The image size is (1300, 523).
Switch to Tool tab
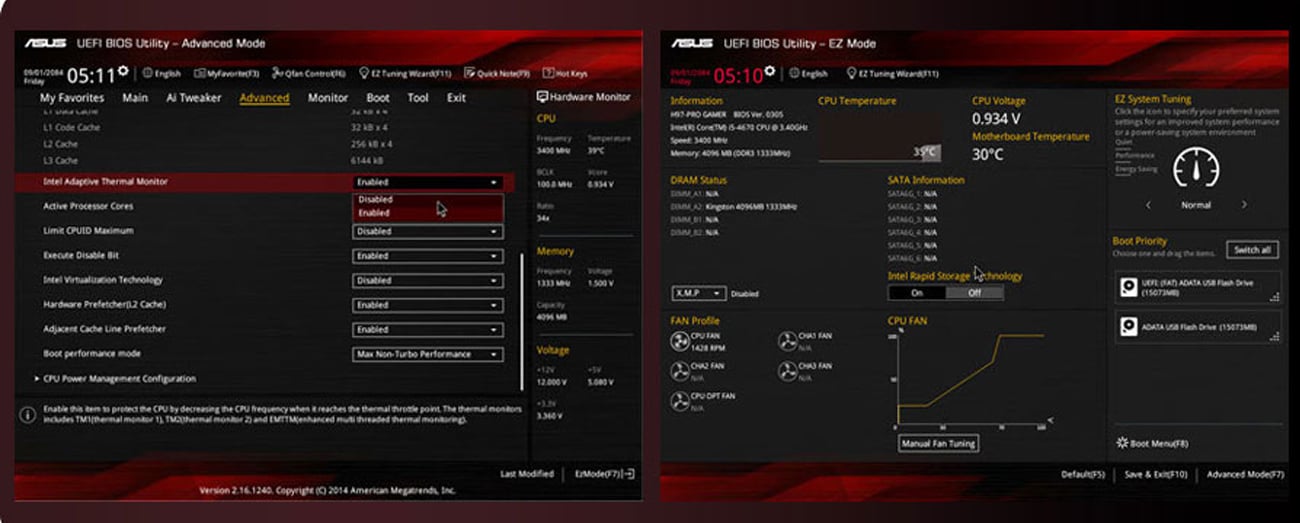coord(418,98)
